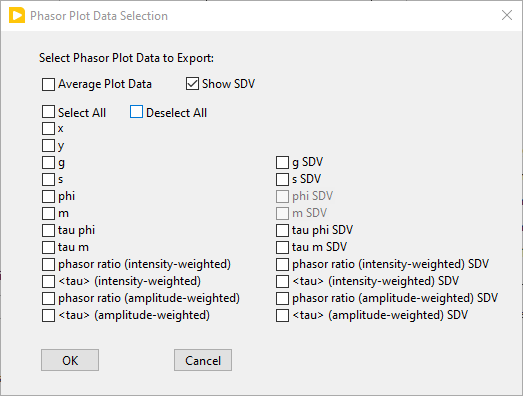Enable the m checkbox
This screenshot has height=396, width=523.
pos(48,214)
